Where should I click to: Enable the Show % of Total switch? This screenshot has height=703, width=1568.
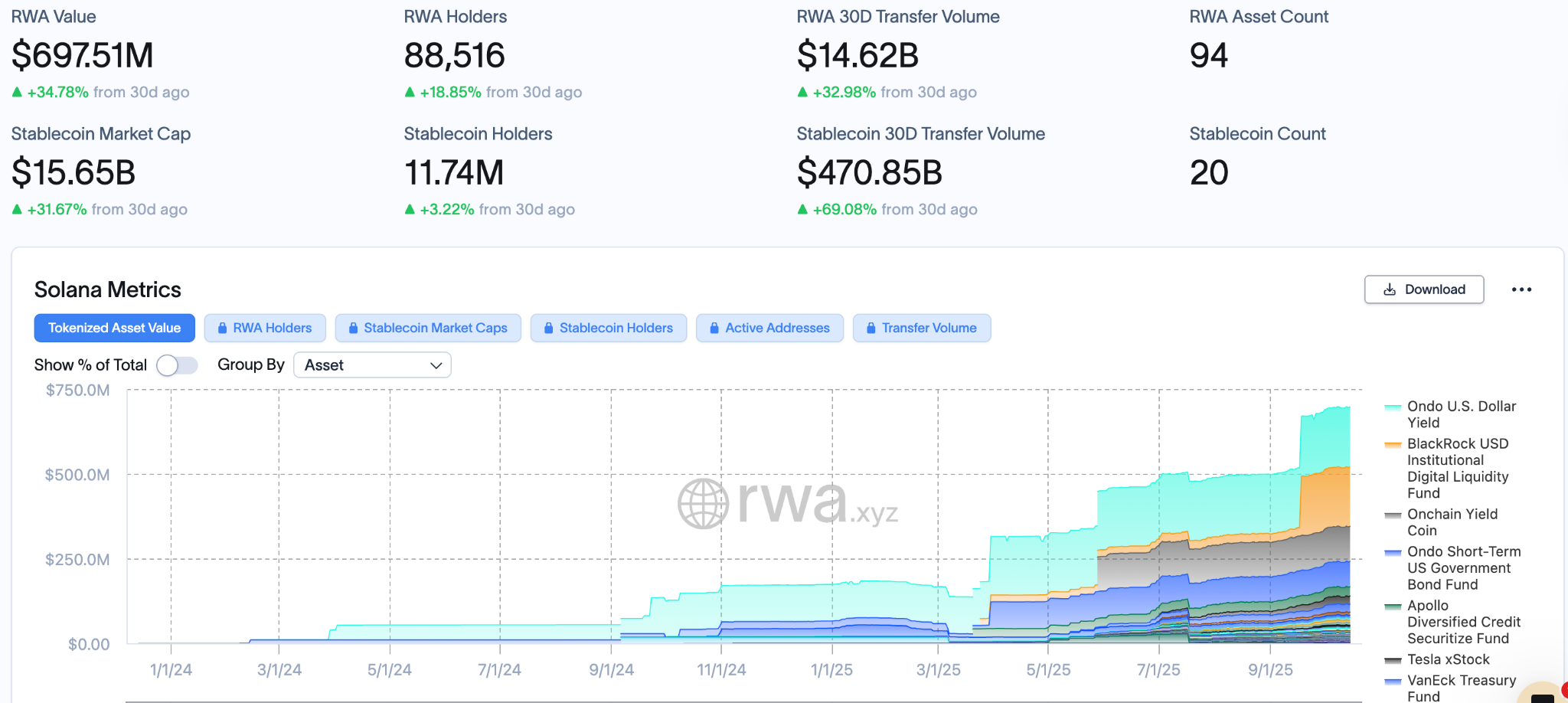pos(177,365)
